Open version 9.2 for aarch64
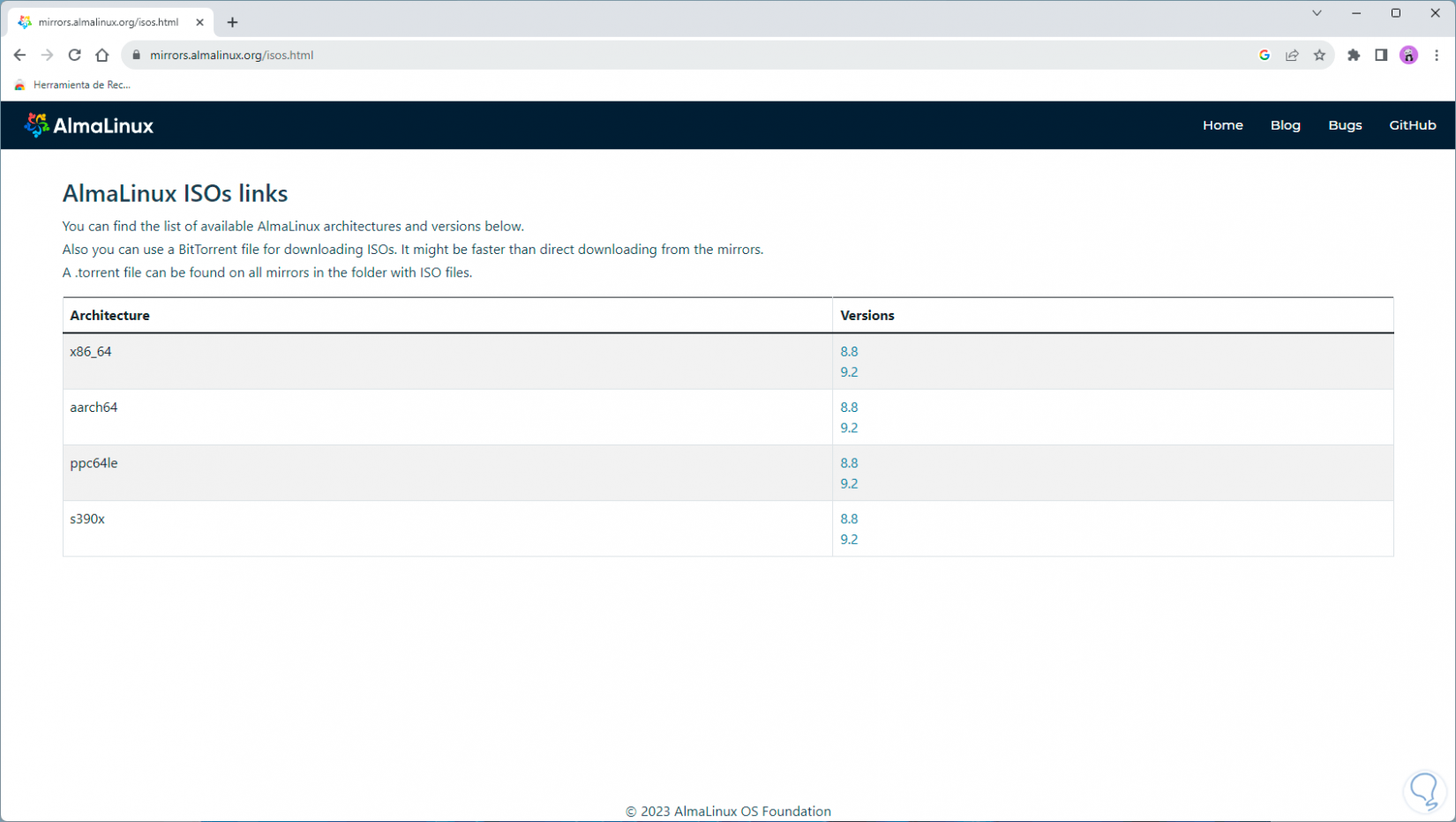The image size is (1456, 822). [x=849, y=428]
